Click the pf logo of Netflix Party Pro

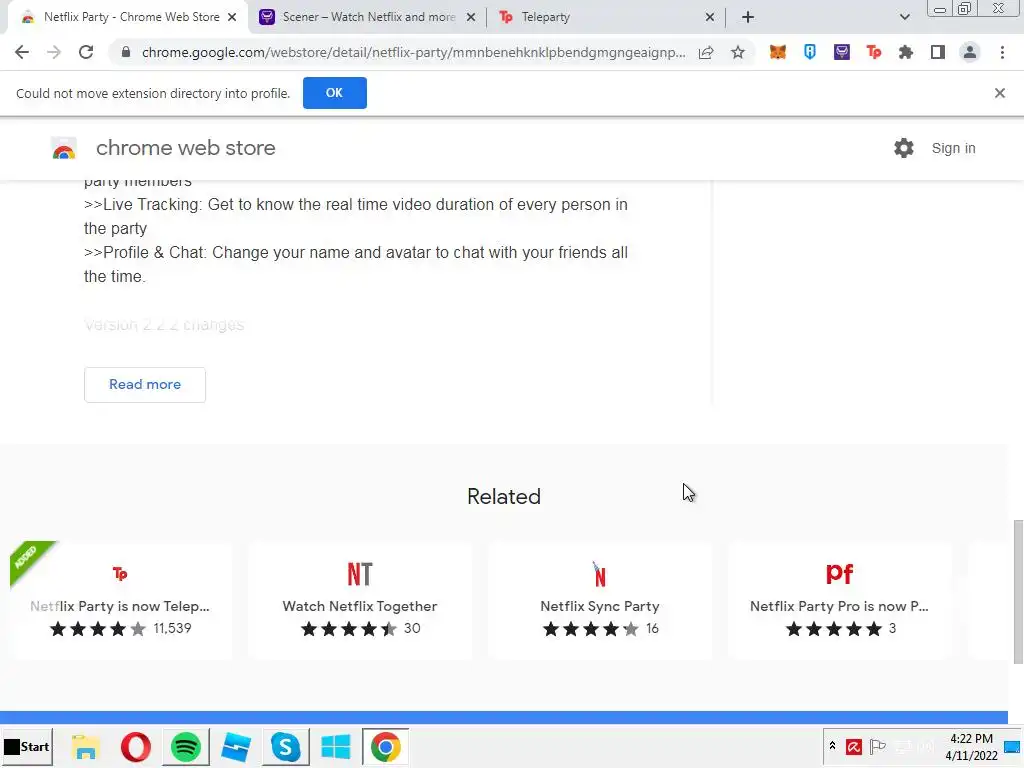tap(839, 573)
